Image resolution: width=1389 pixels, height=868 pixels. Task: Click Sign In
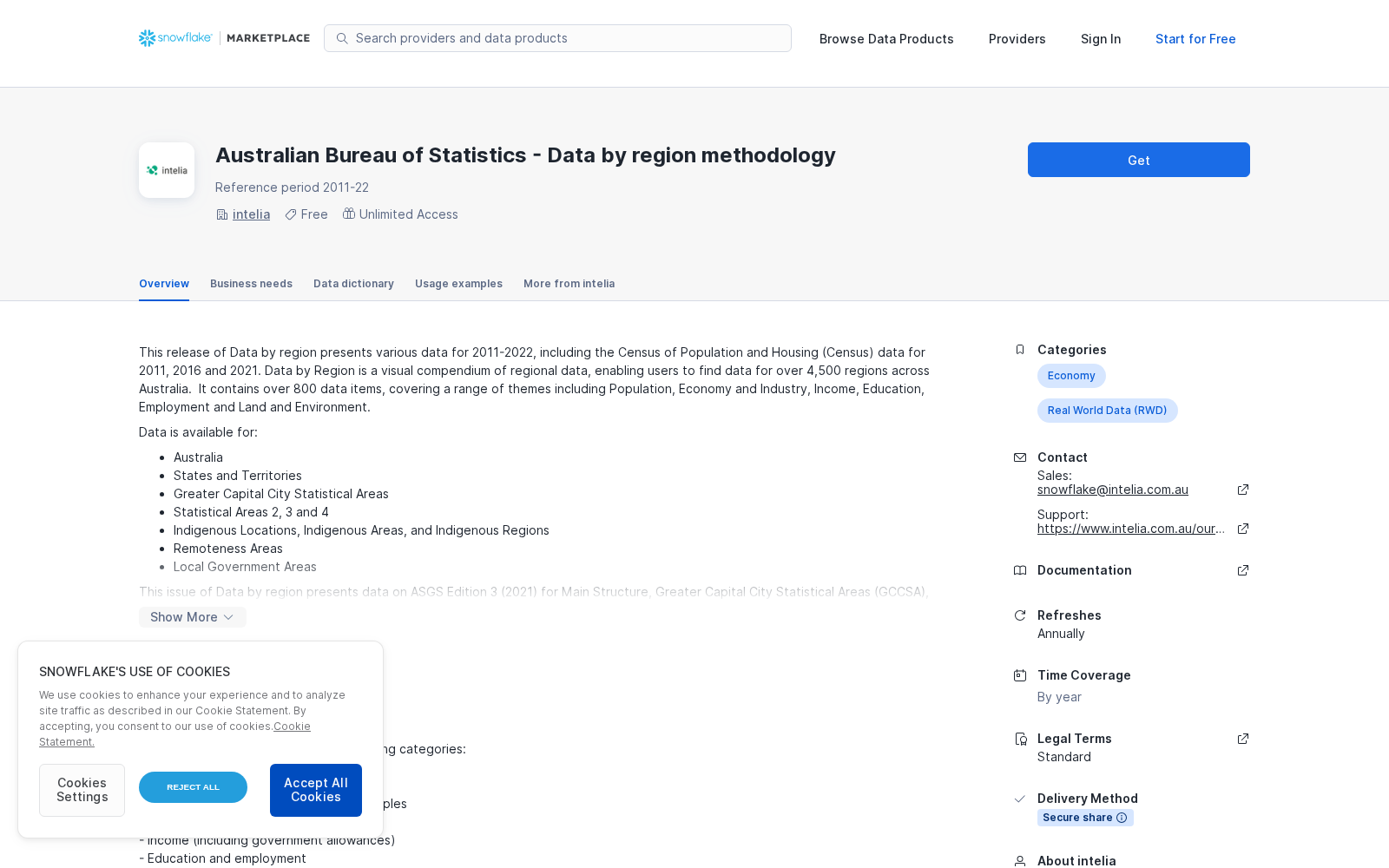(x=1101, y=39)
